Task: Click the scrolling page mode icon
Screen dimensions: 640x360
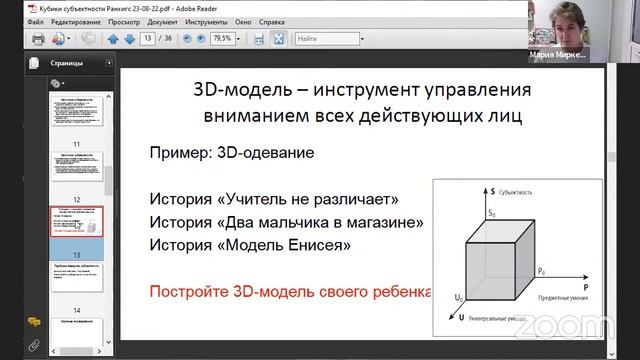Action: [259, 39]
